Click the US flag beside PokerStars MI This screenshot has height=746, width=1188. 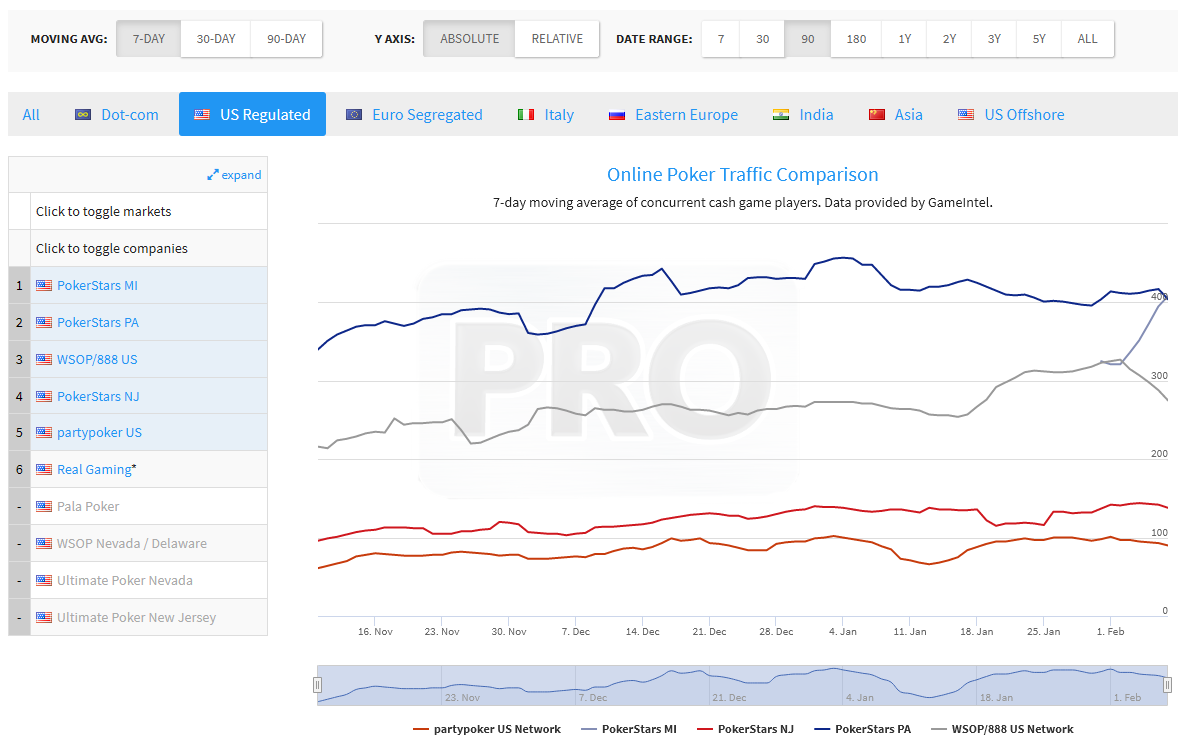(x=44, y=286)
